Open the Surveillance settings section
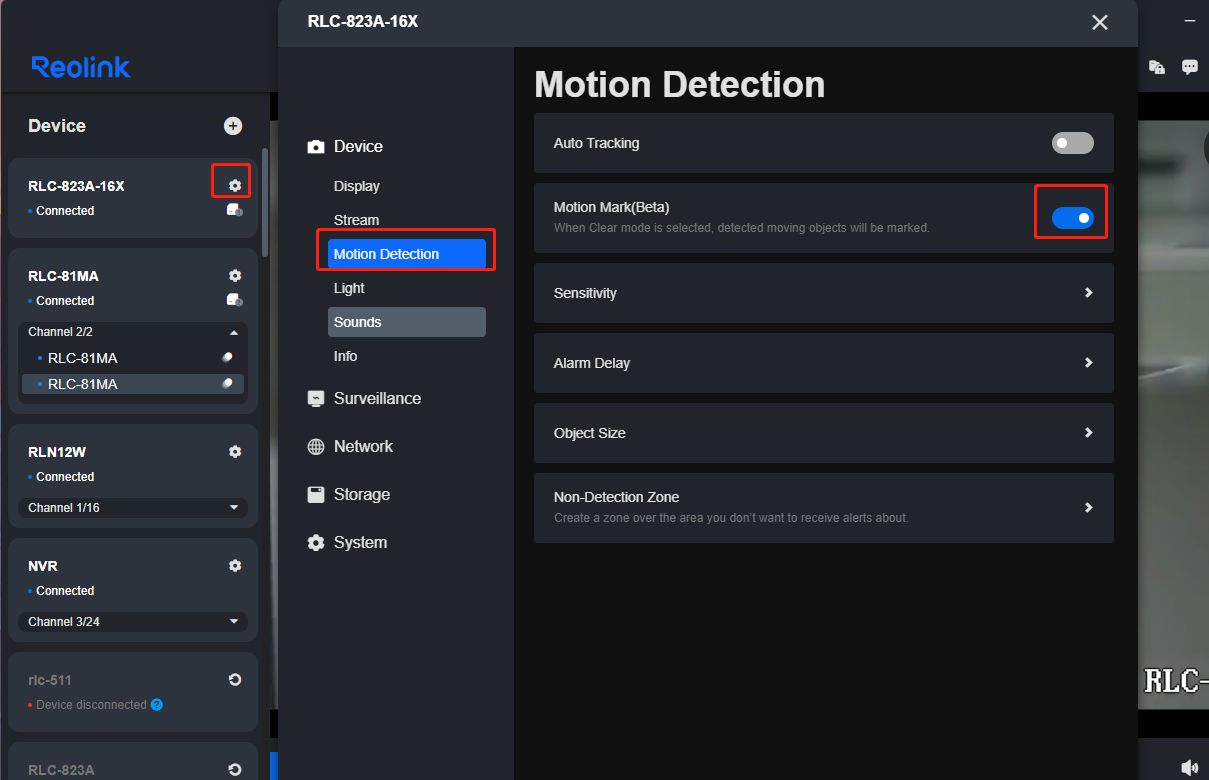The width and height of the screenshot is (1209, 780). click(364, 398)
